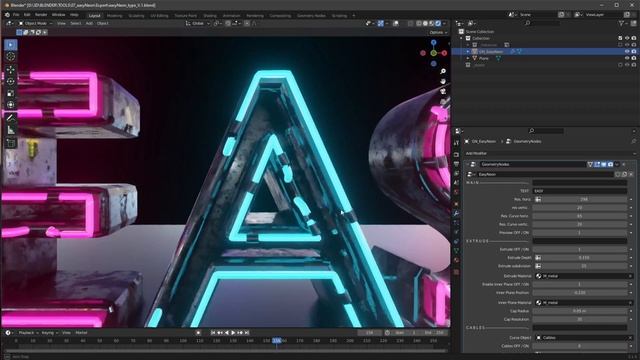Toggle GeometryNodes modifier viewport visibility
The width and height of the screenshot is (640, 360).
(604, 164)
